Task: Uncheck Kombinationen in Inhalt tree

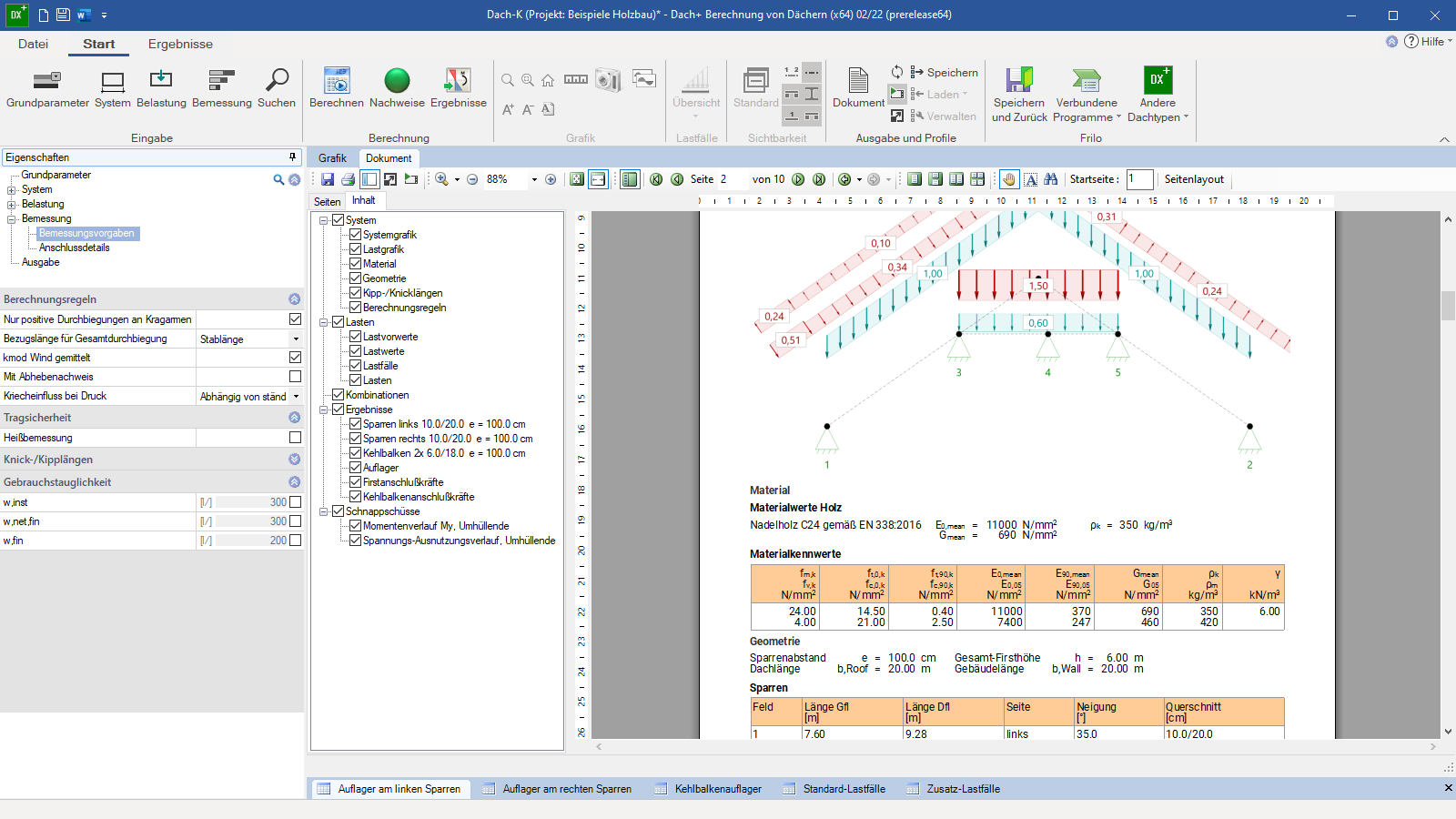Action: point(339,395)
